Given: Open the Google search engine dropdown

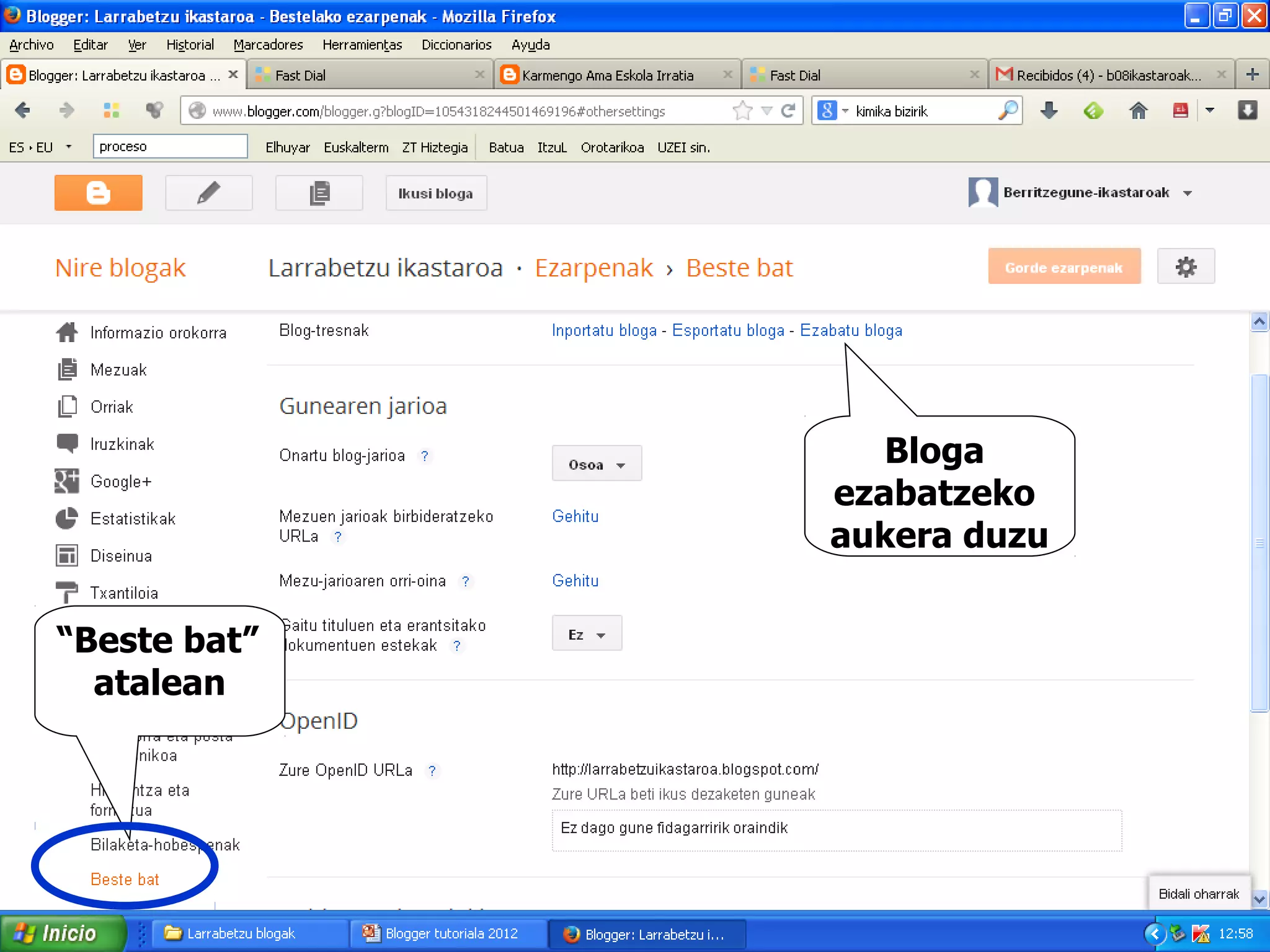Looking at the screenshot, I should click(845, 110).
